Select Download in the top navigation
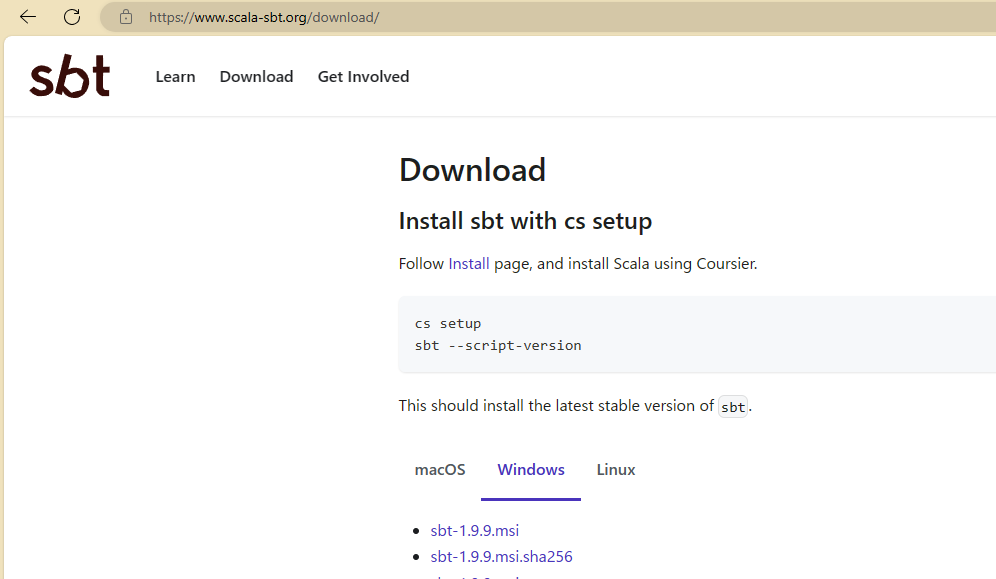The height and width of the screenshot is (579, 996). pos(256,77)
